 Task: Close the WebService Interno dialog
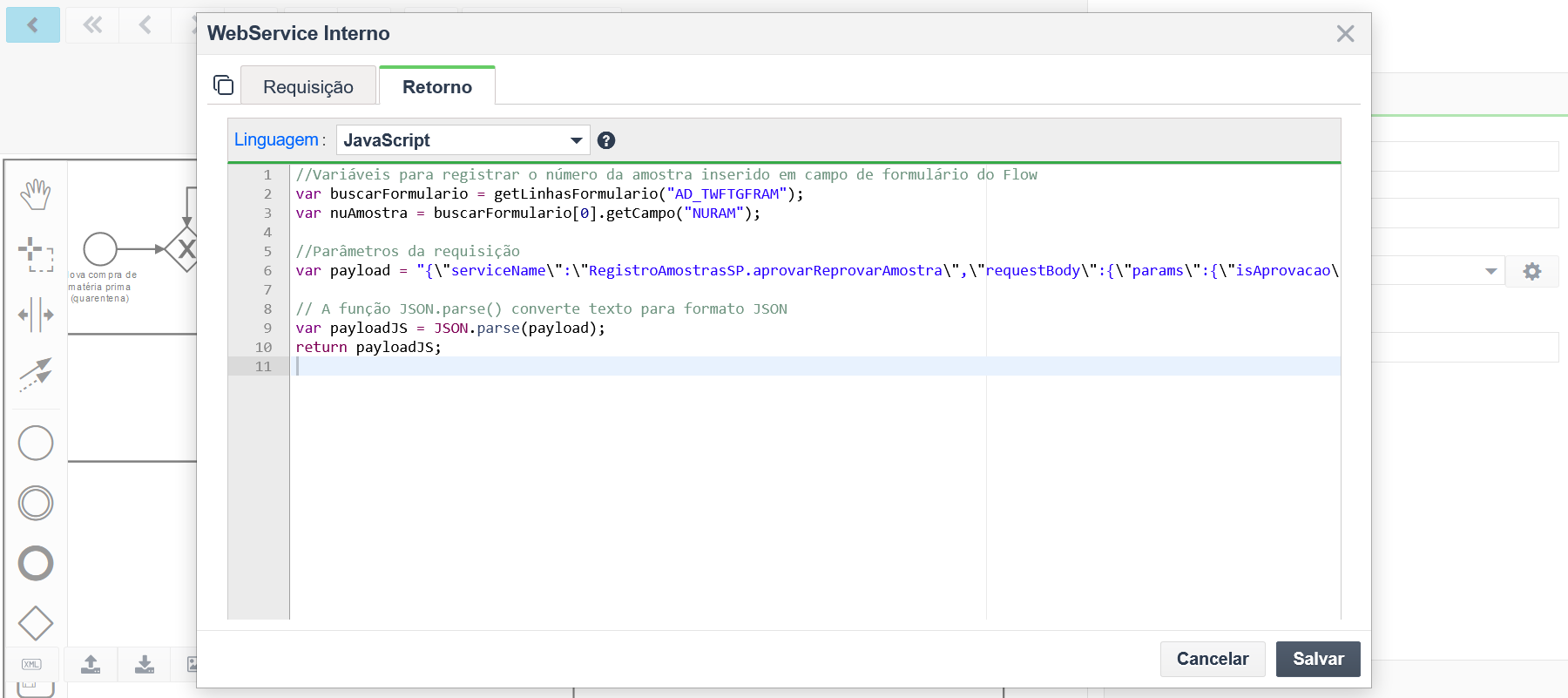click(x=1345, y=34)
